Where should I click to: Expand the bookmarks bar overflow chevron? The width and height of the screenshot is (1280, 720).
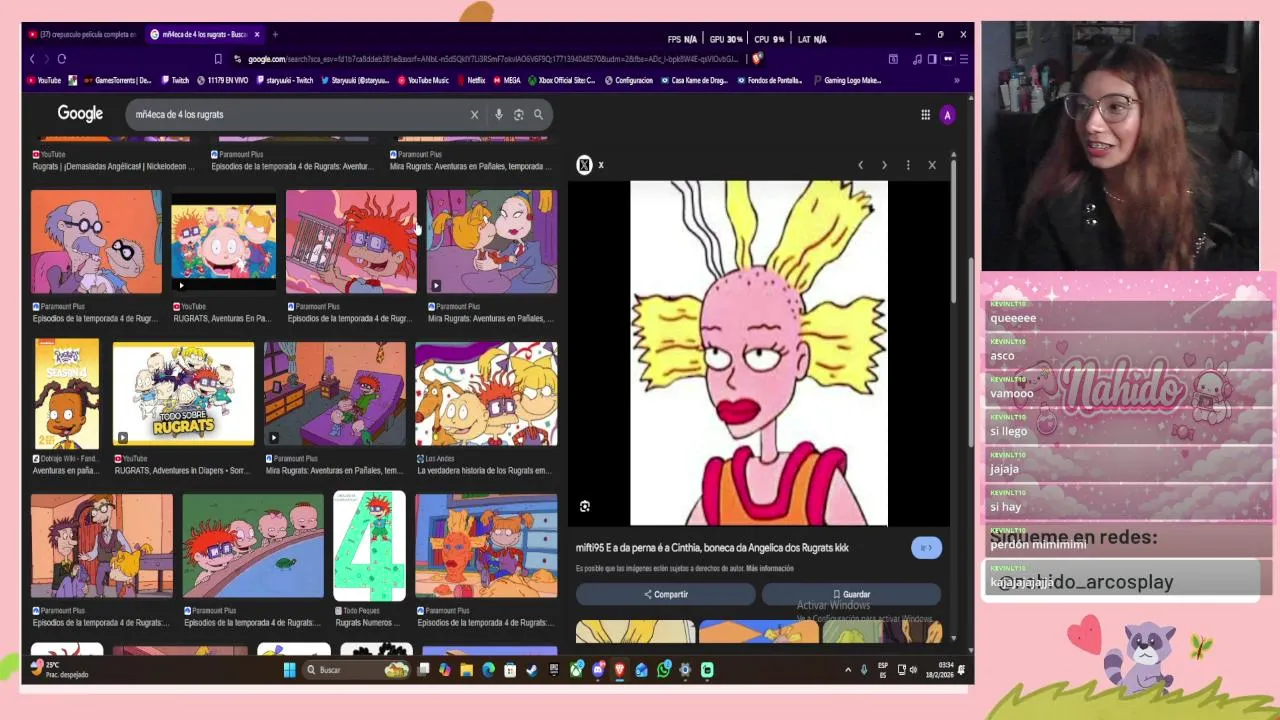tap(957, 81)
